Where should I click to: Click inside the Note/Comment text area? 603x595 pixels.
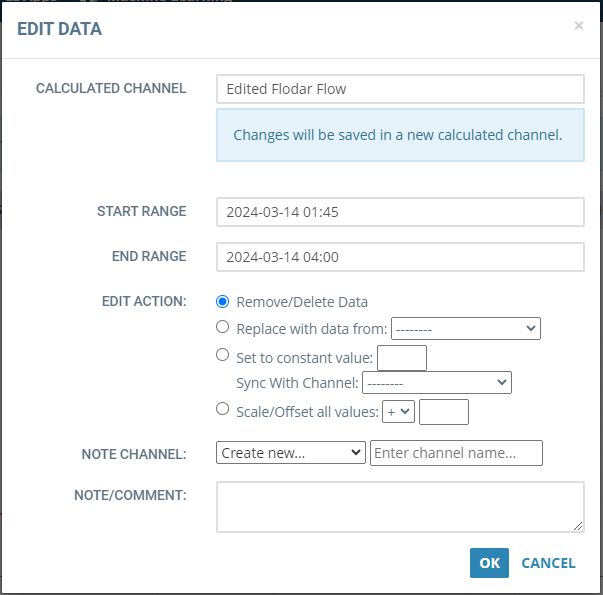(x=400, y=507)
